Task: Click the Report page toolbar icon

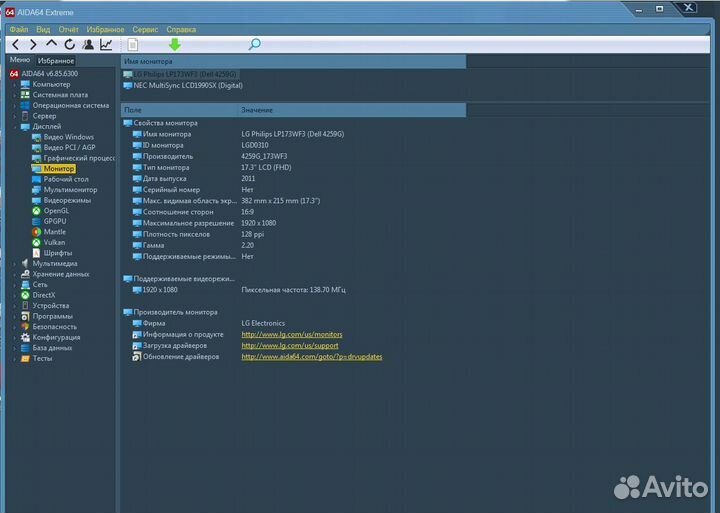Action: (133, 45)
